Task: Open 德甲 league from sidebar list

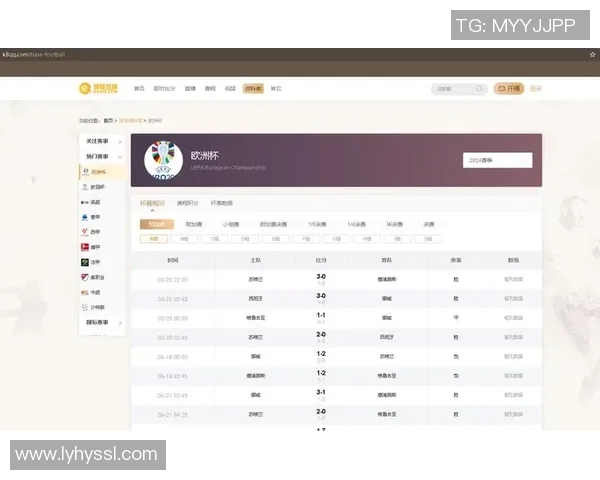Action: [x=95, y=247]
